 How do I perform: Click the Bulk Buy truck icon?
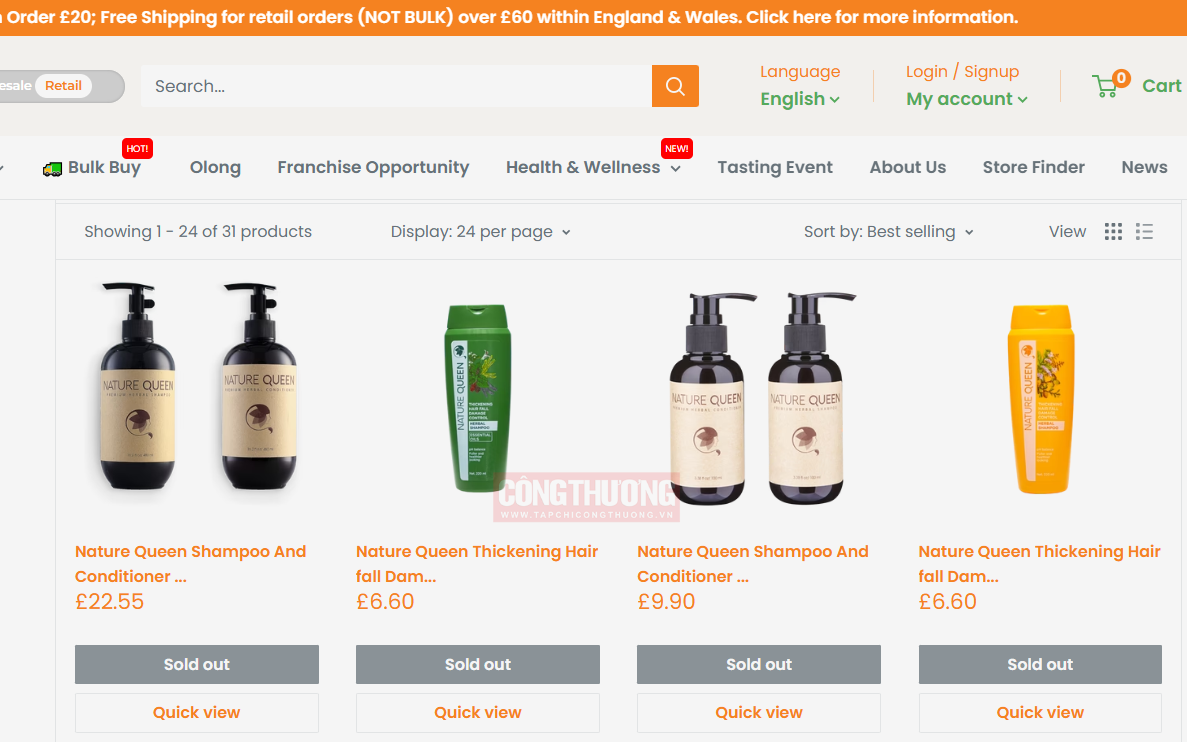pos(52,169)
